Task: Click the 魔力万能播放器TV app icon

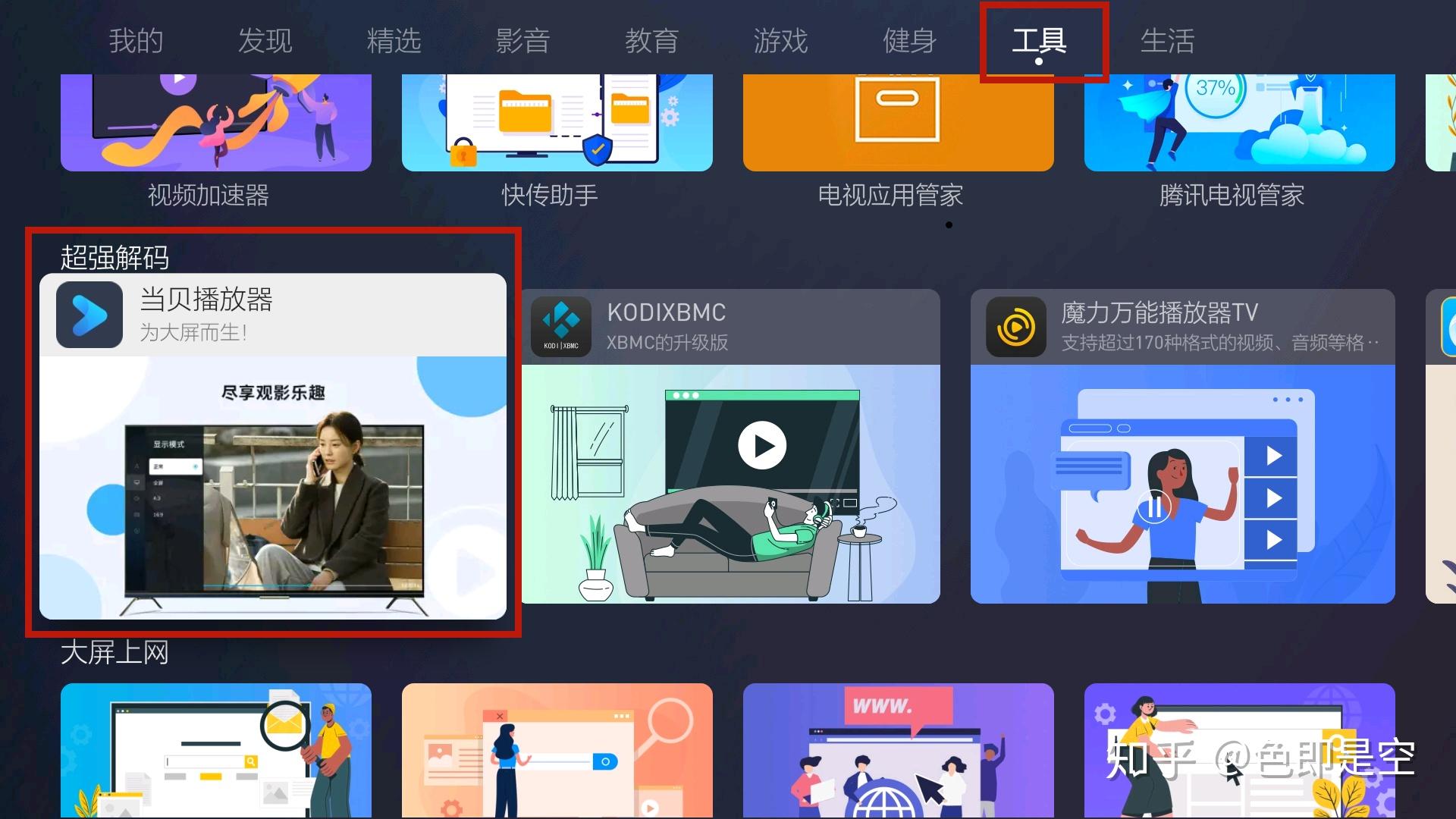Action: coord(1016,327)
